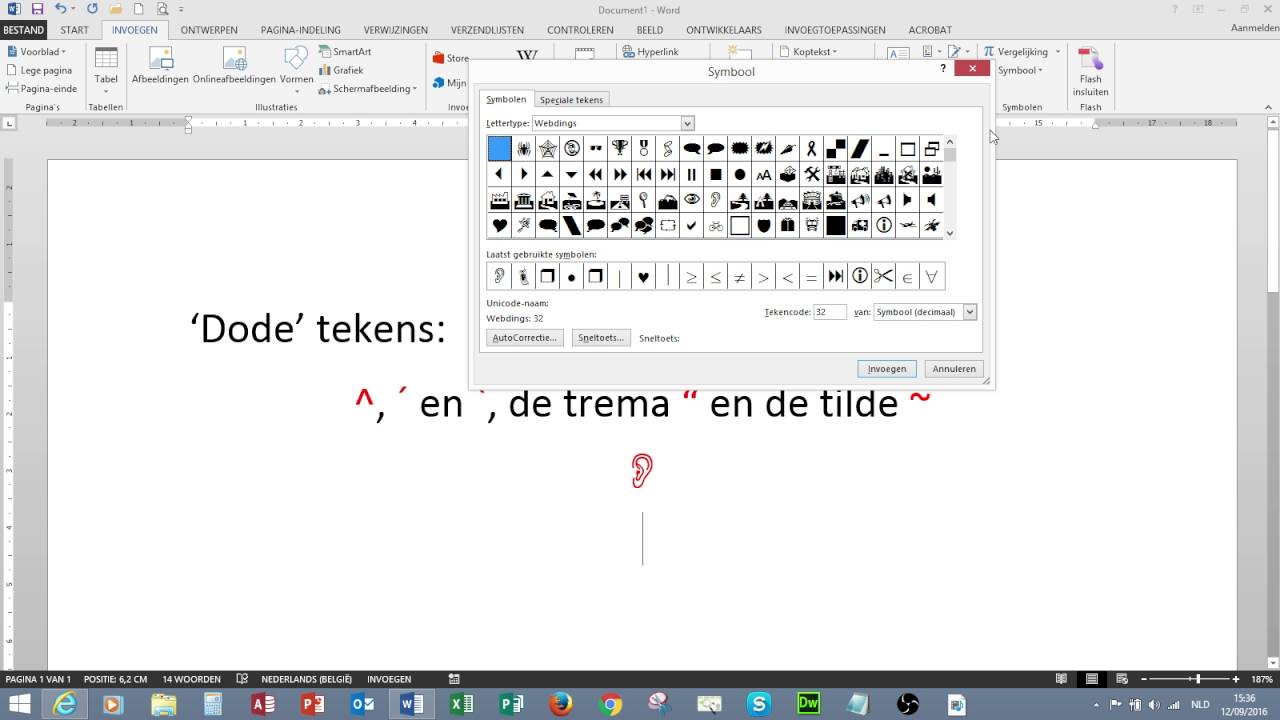Choose the awareness ribbon symbol
This screenshot has height=720, width=1280.
[x=812, y=149]
